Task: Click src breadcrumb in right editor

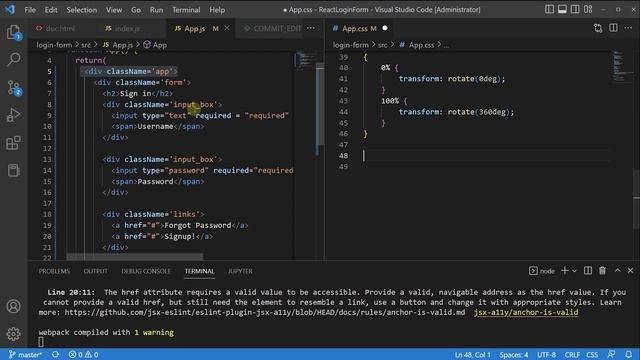Action: click(x=382, y=45)
